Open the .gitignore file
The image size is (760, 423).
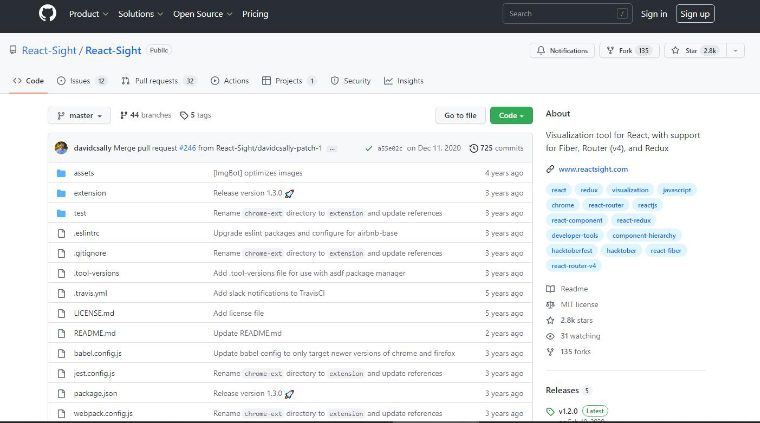pyautogui.click(x=90, y=253)
